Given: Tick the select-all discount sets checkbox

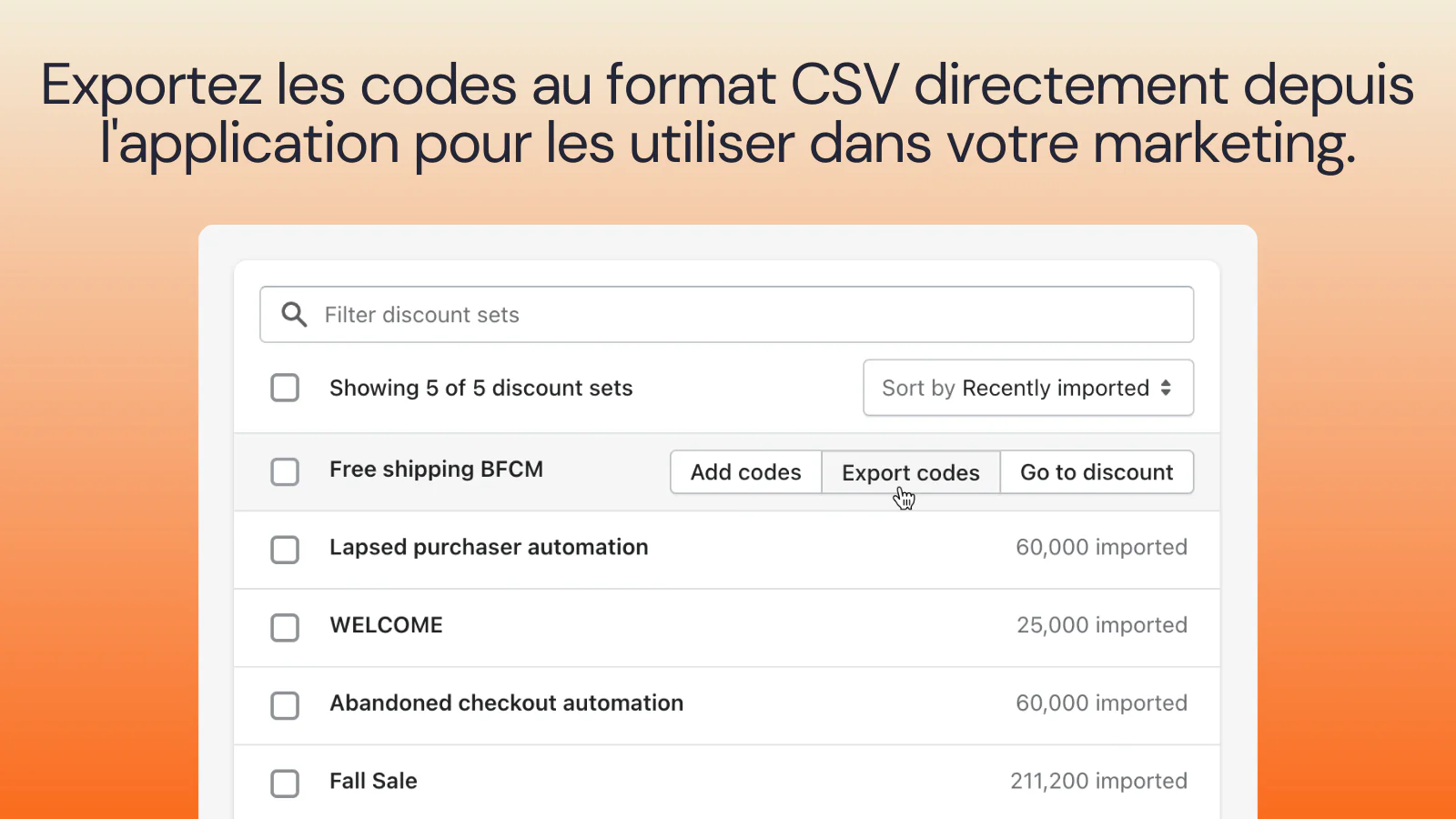Looking at the screenshot, I should (x=285, y=388).
